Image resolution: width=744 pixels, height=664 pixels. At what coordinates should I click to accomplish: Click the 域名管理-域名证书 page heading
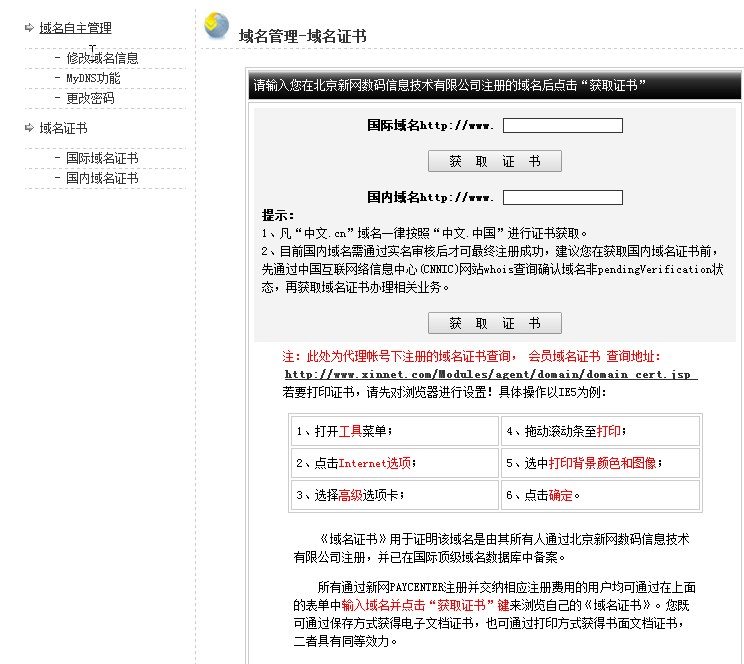[x=302, y=36]
